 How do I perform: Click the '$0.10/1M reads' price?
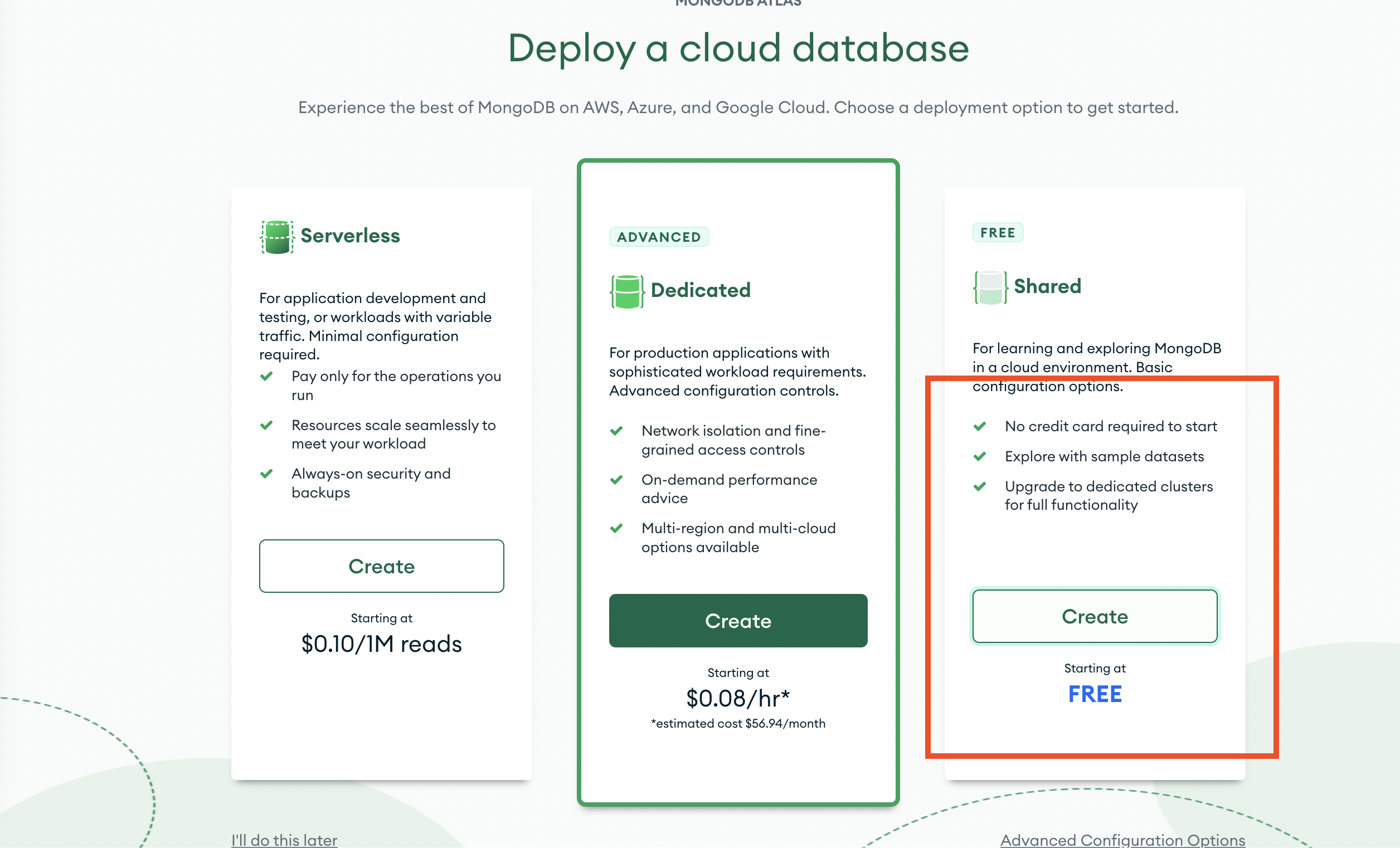382,644
